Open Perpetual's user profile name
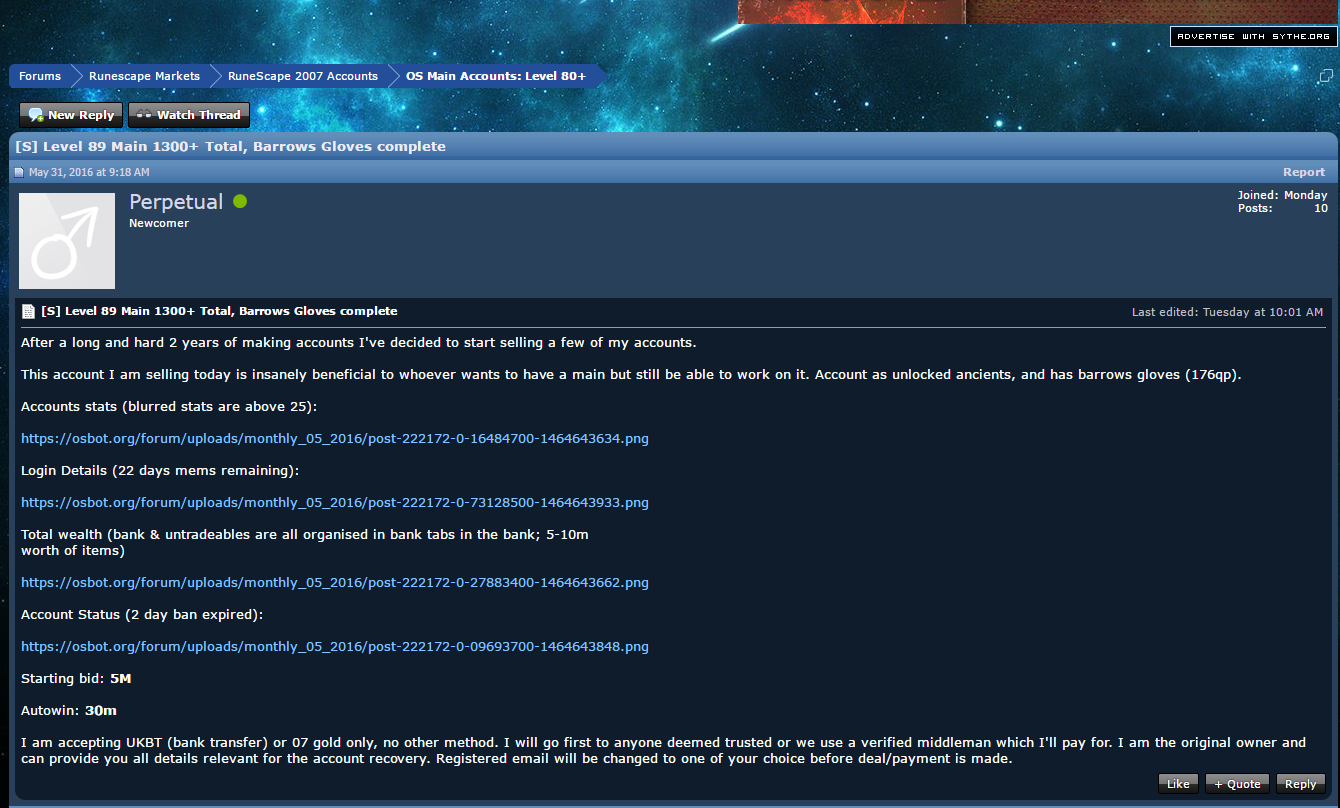 click(176, 202)
